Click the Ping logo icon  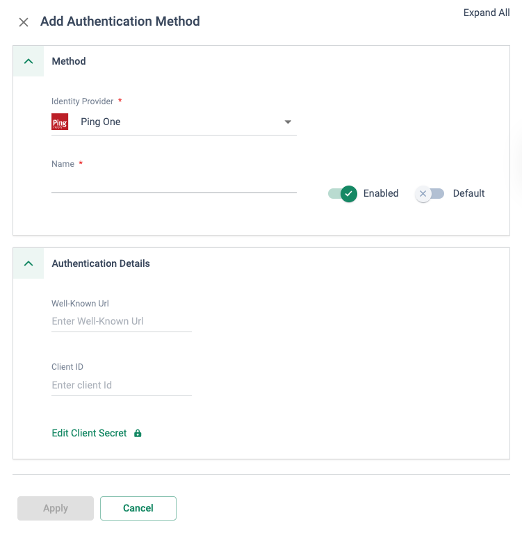tap(60, 122)
